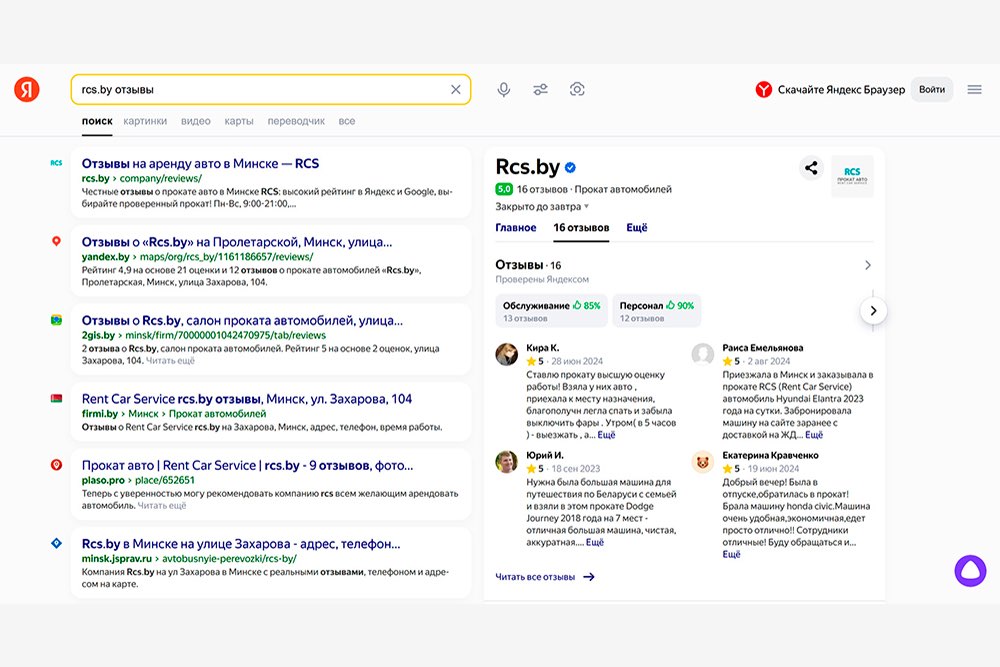This screenshot has height=667, width=1000.
Task: Open search settings sliders icon
Action: click(x=540, y=90)
